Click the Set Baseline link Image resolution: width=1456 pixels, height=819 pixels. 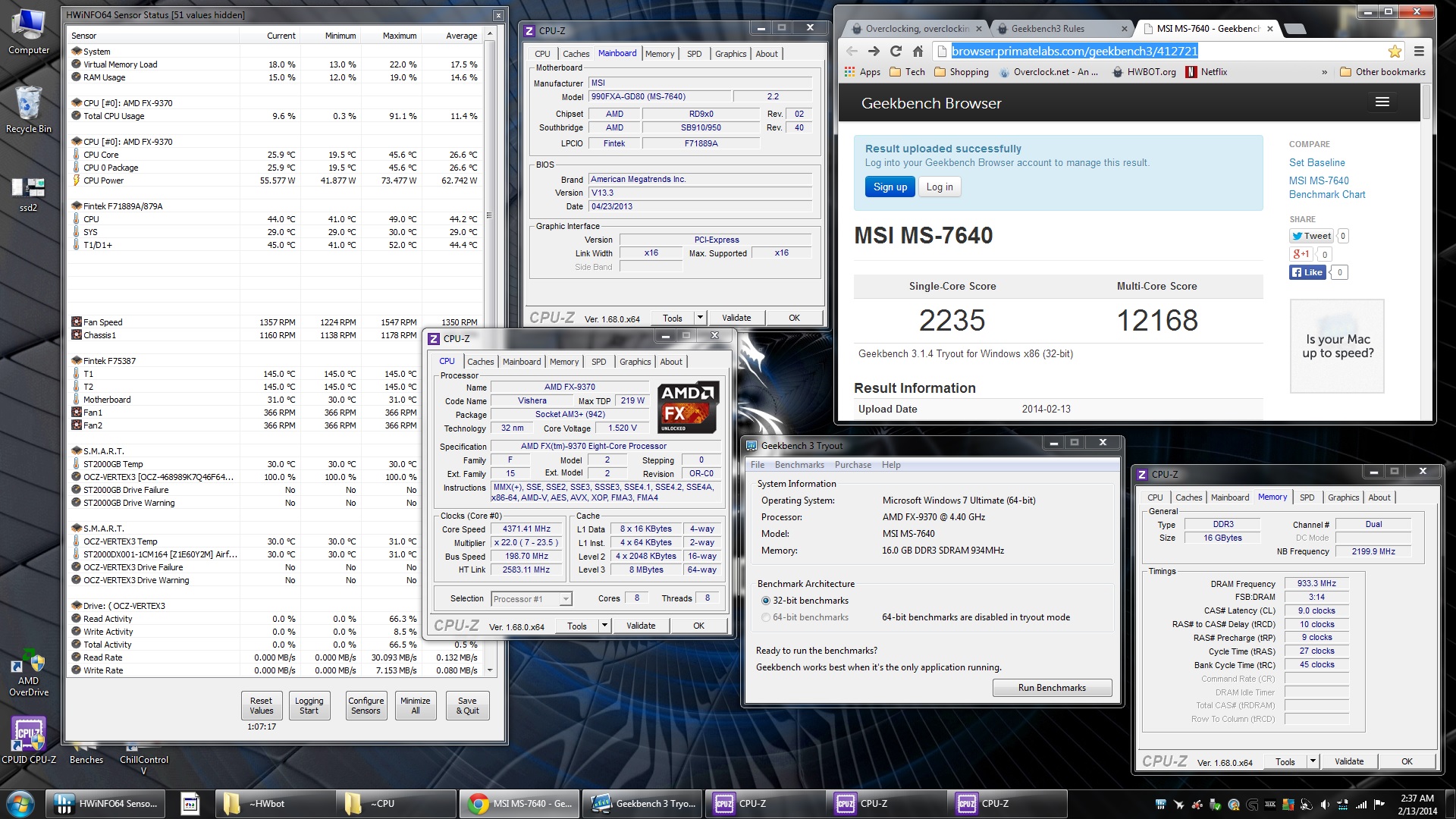[x=1316, y=162]
